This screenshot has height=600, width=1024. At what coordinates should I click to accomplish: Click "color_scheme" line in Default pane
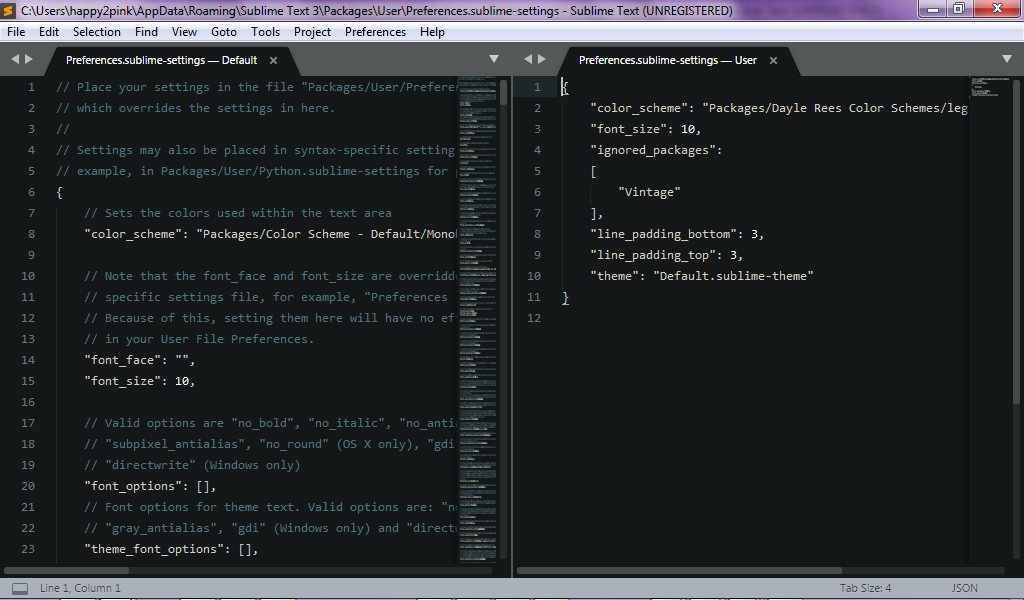pos(270,234)
